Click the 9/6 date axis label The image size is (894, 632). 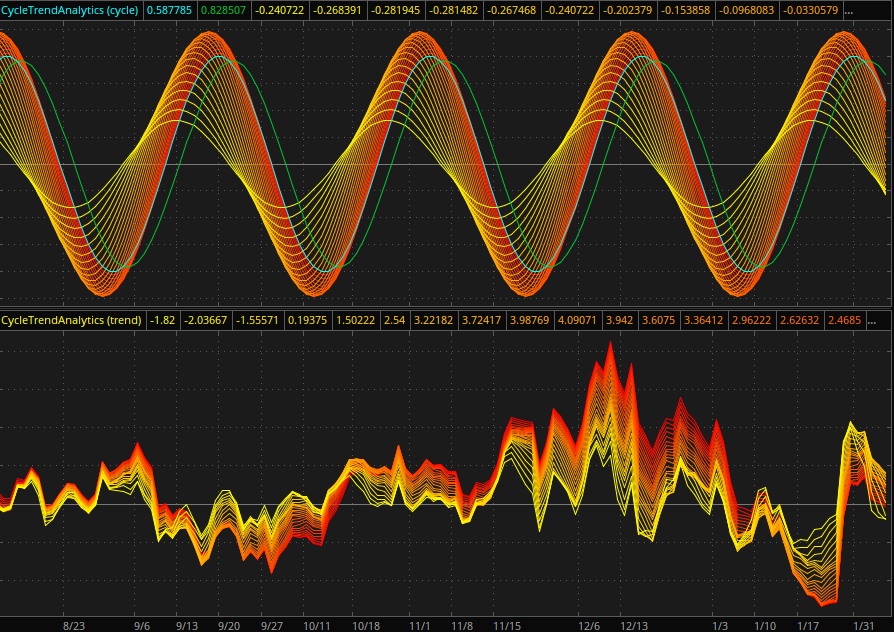point(142,625)
